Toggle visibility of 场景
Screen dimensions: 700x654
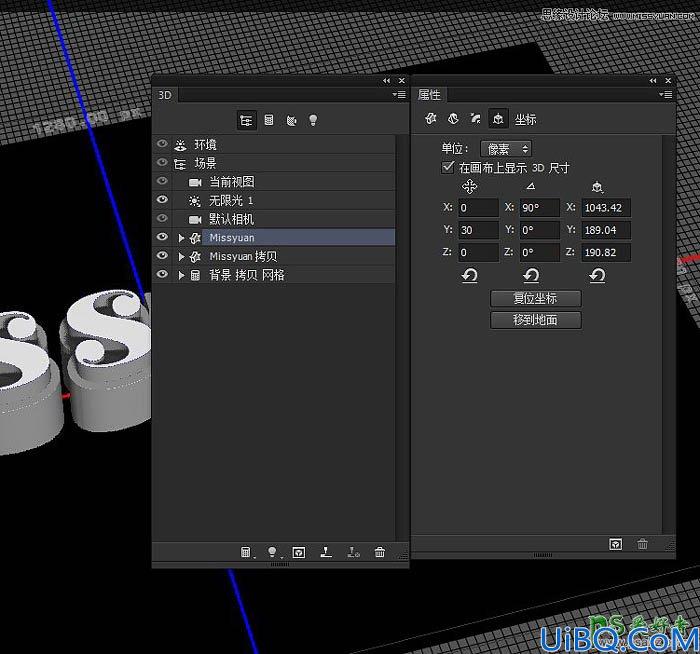(x=162, y=162)
